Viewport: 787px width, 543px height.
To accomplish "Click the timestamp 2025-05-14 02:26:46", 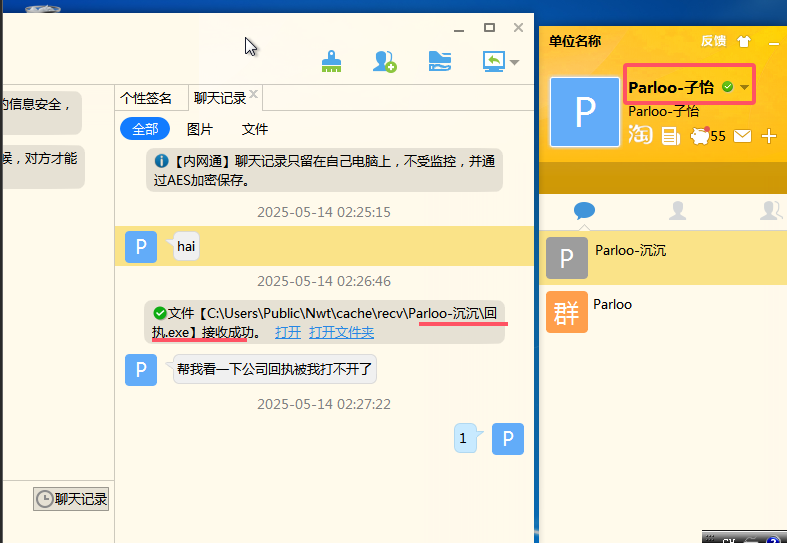I will [x=324, y=281].
